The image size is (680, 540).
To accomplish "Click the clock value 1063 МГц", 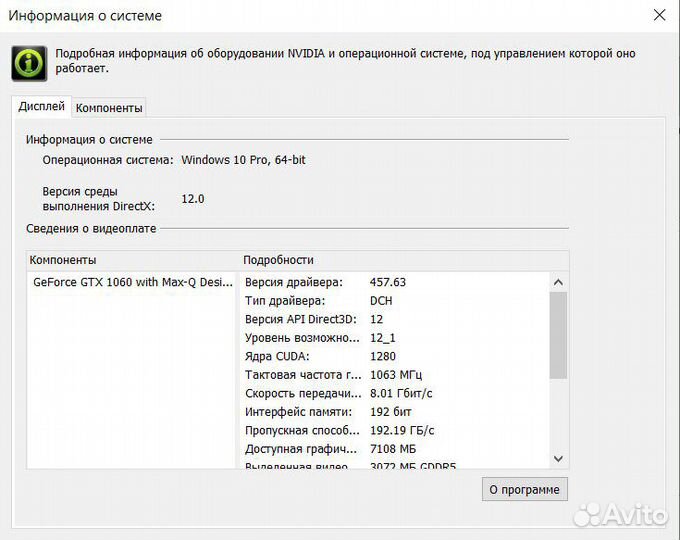I will click(x=396, y=375).
